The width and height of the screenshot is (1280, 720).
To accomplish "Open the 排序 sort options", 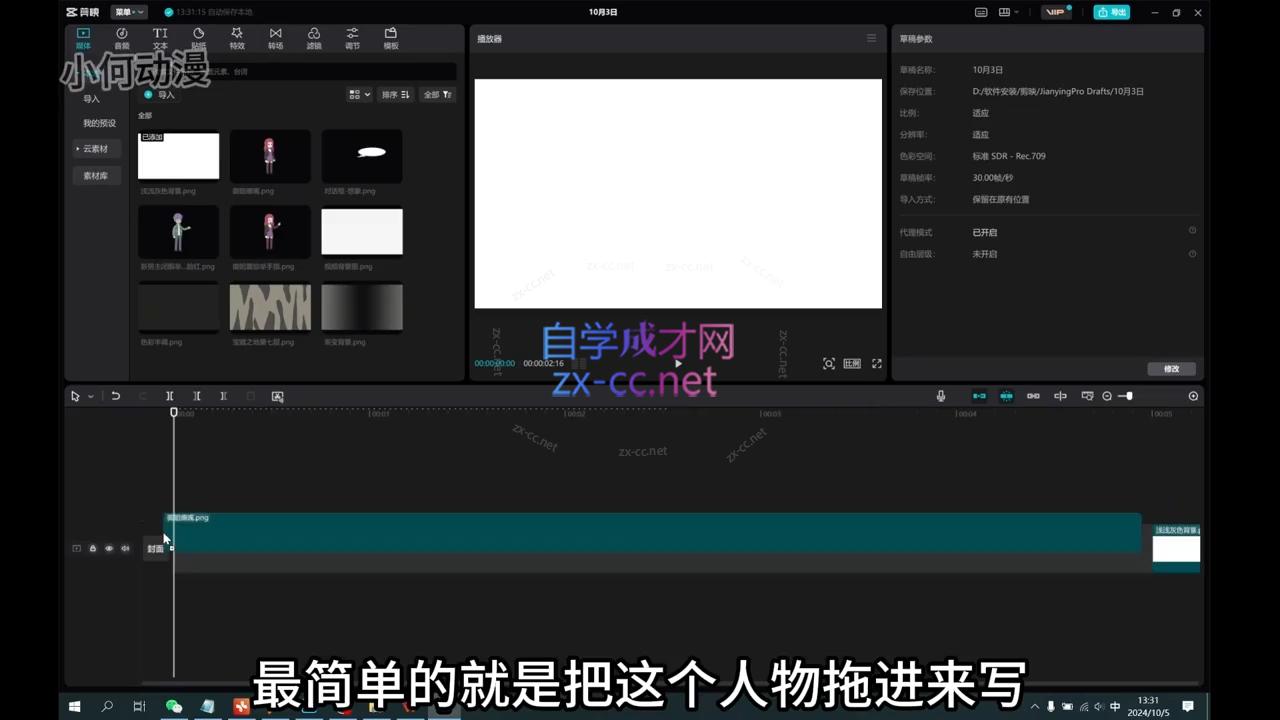I will click(x=395, y=95).
